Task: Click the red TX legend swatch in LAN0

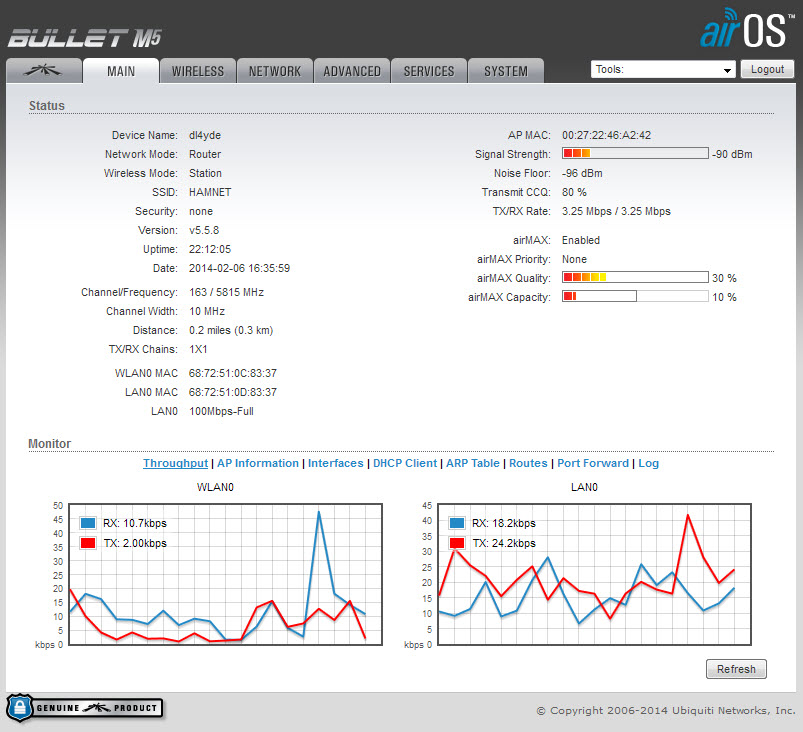Action: (x=456, y=543)
